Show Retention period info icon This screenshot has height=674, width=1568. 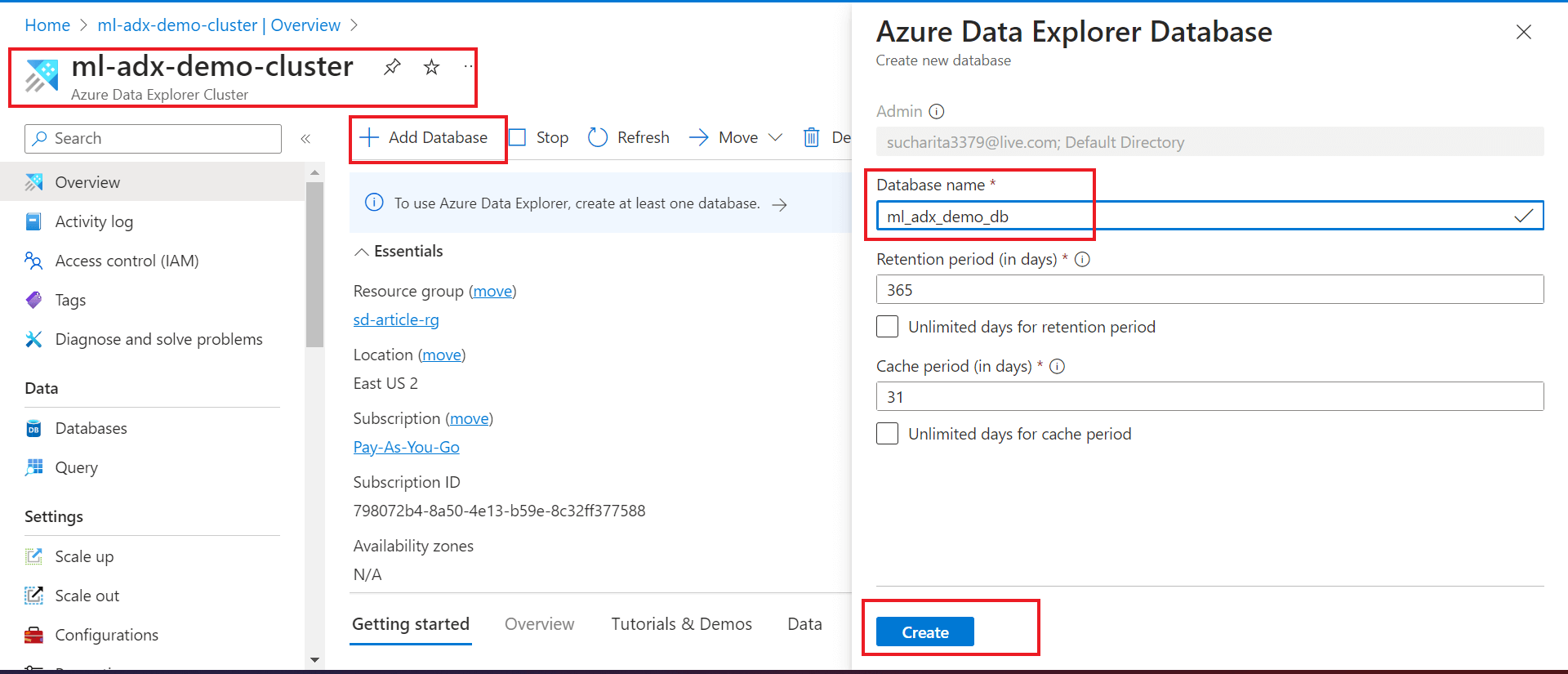tap(1082, 259)
